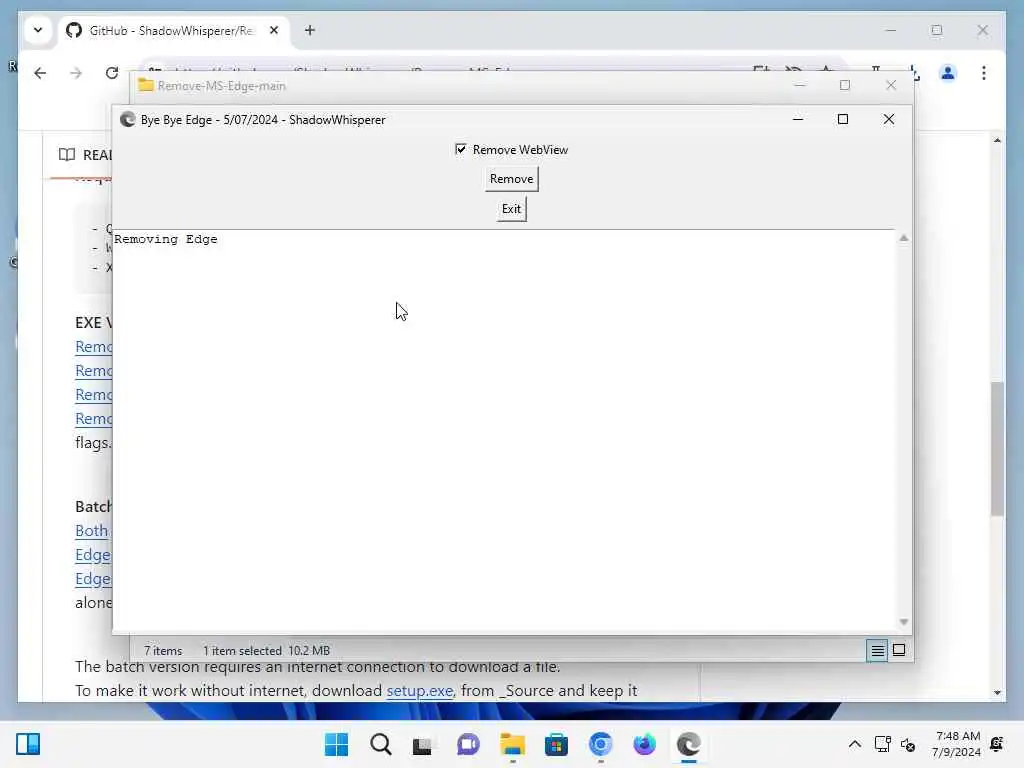Open the setup.exe link on GitHub page
The image size is (1024, 768).
tap(419, 691)
